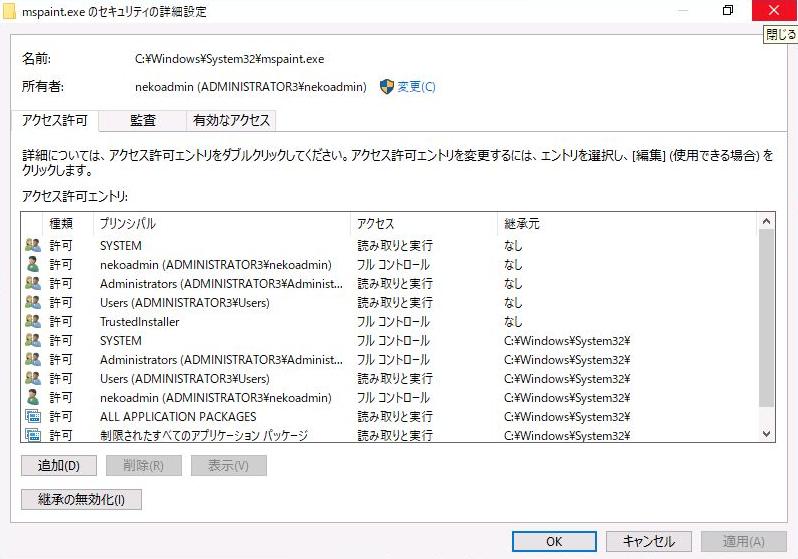Click the scroll-up arrow of the entries list
798x559 pixels.
[x=766, y=221]
